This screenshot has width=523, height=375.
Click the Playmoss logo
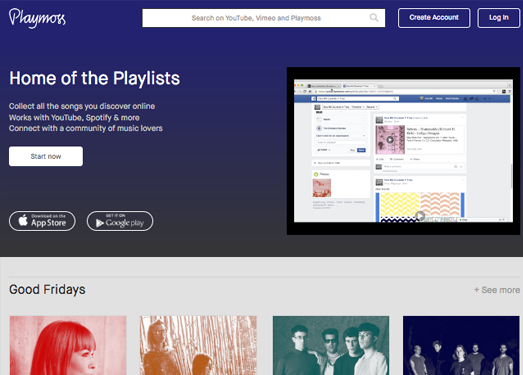pyautogui.click(x=37, y=18)
